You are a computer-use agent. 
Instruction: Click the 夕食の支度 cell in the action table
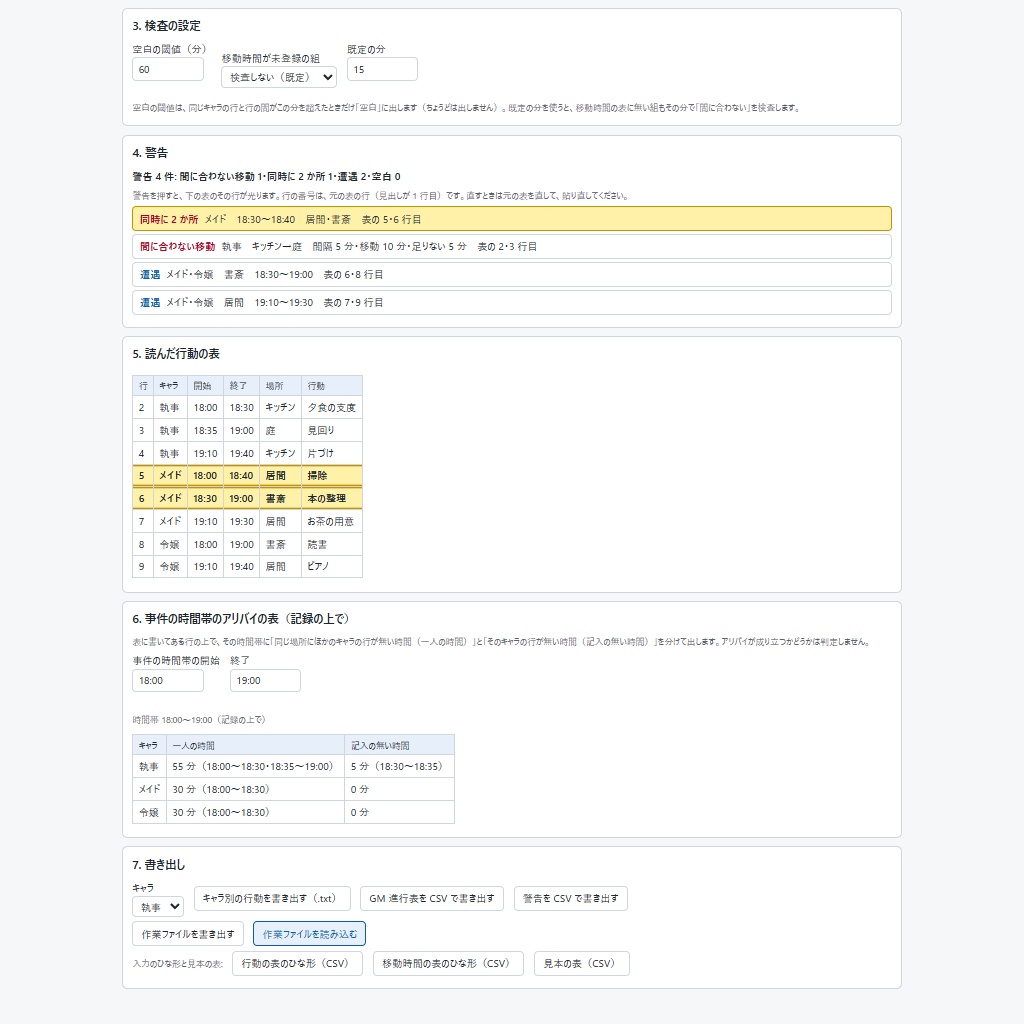332,408
